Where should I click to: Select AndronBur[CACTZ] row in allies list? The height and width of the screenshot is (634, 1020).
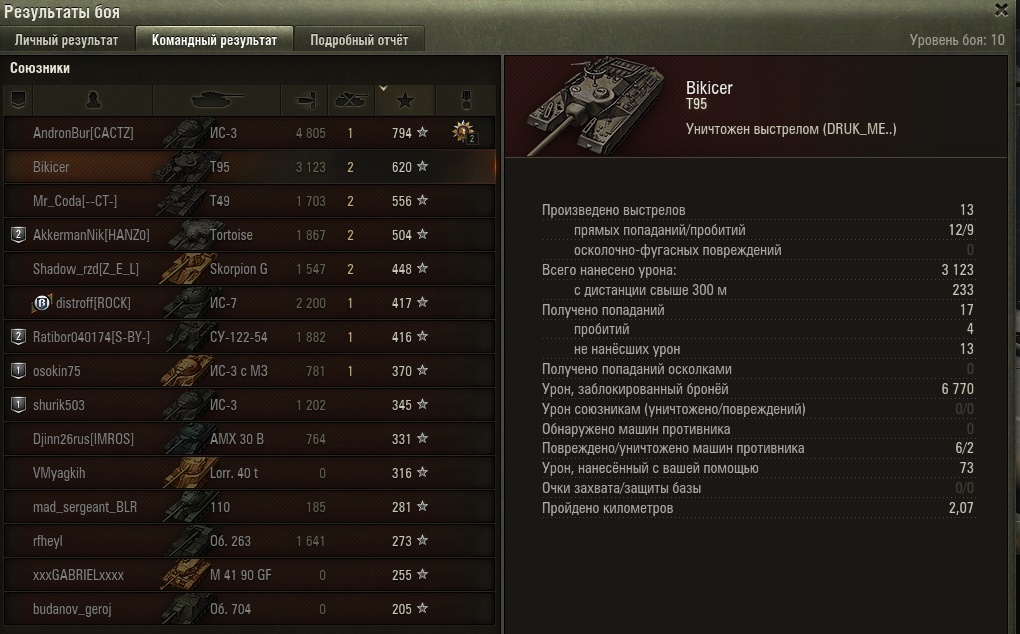250,133
